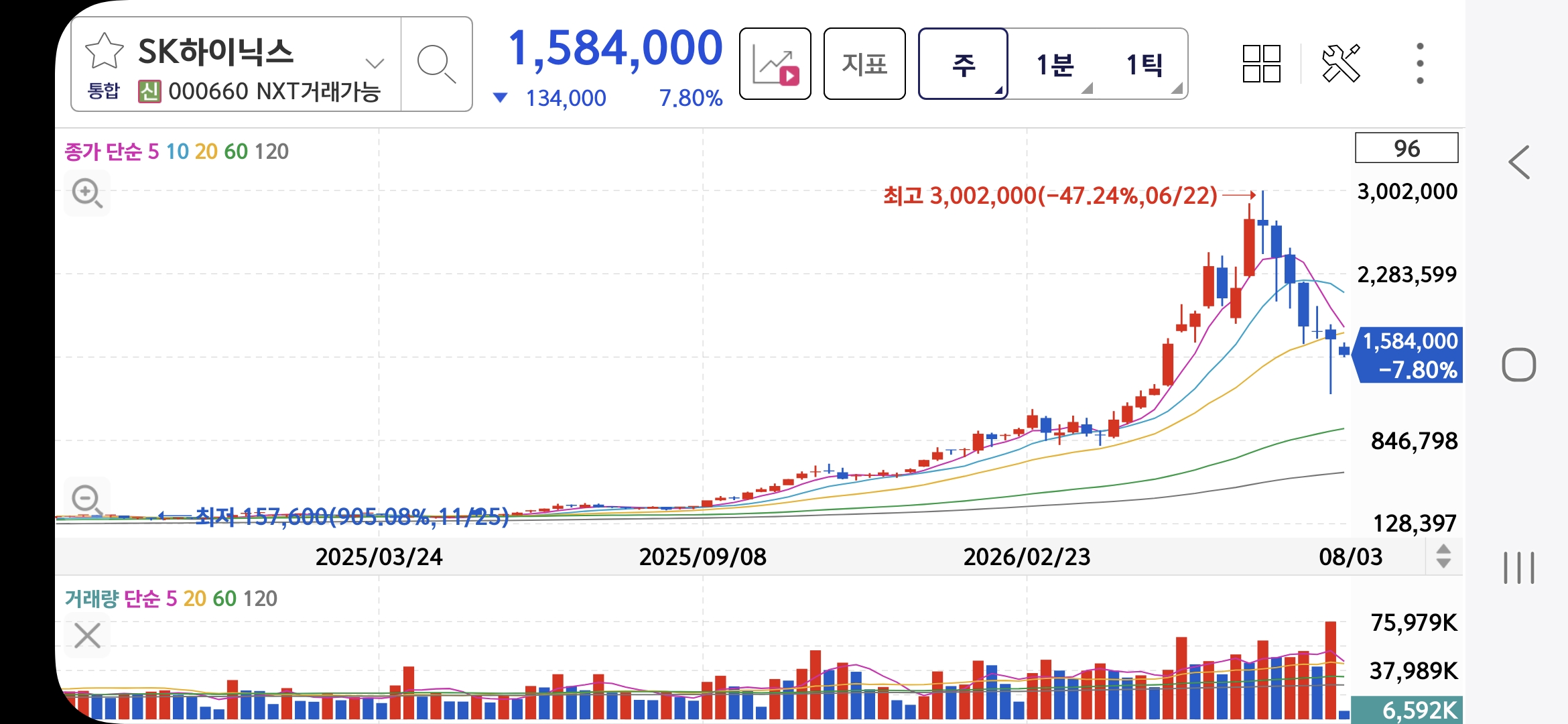Select the 1분 minute period tab
This screenshot has width=1568, height=724.
point(1055,64)
